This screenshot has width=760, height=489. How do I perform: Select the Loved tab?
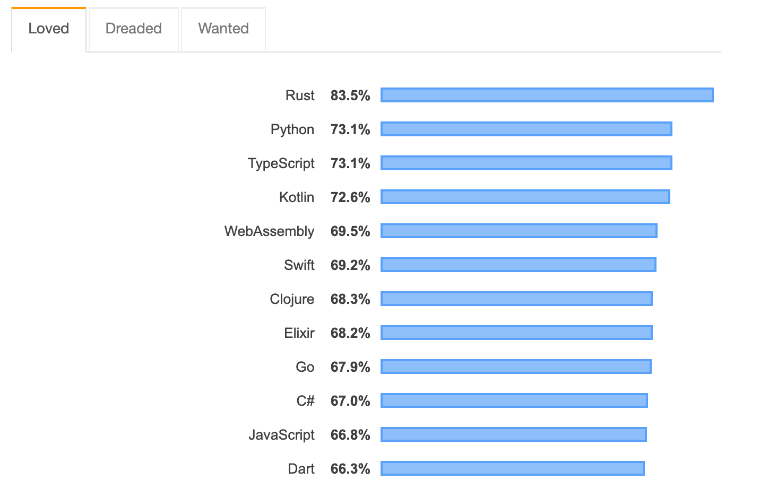click(48, 29)
